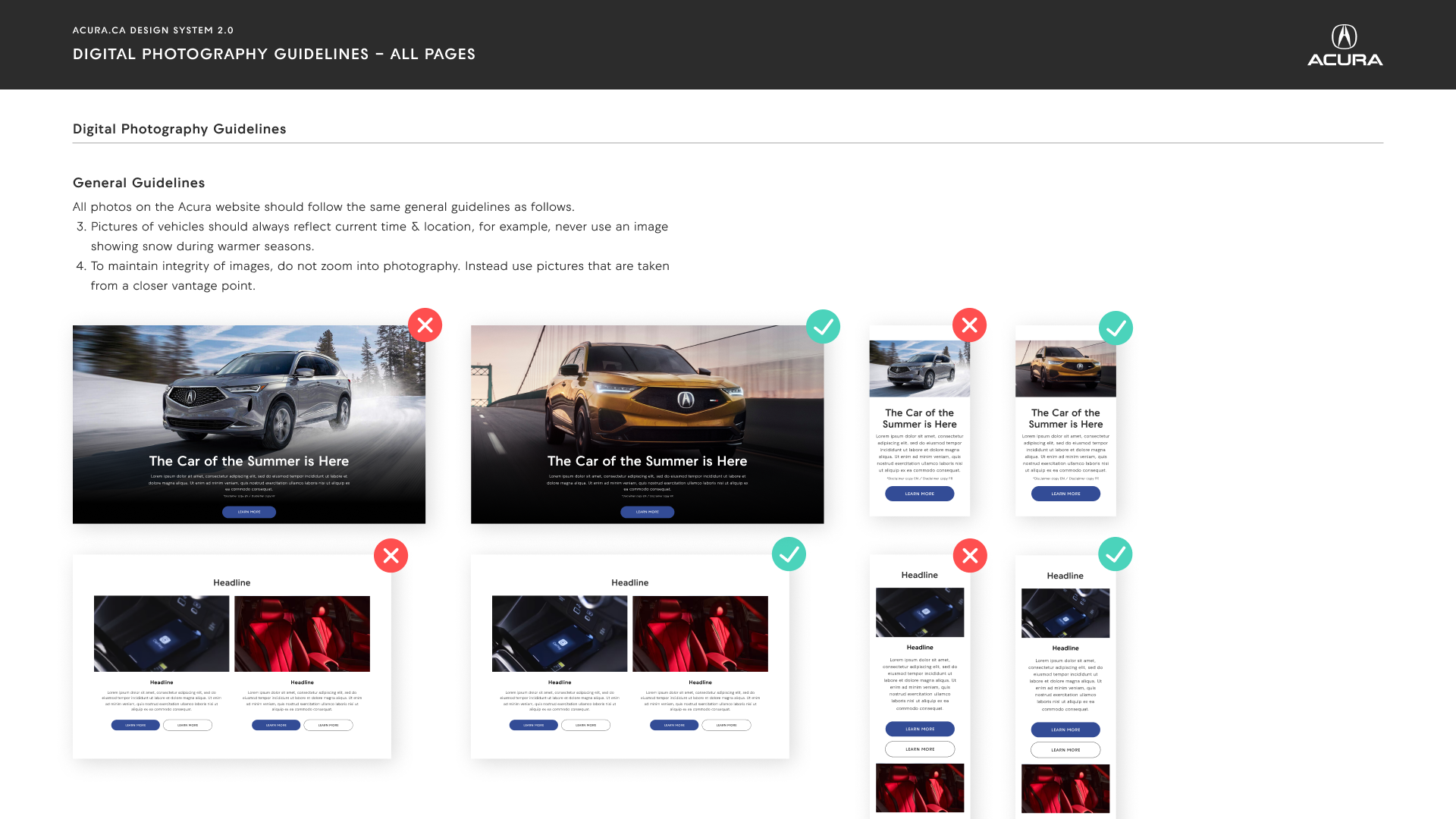Select the snowy SUV photo in the mobile card
This screenshot has width=1456, height=819.
pos(919,369)
